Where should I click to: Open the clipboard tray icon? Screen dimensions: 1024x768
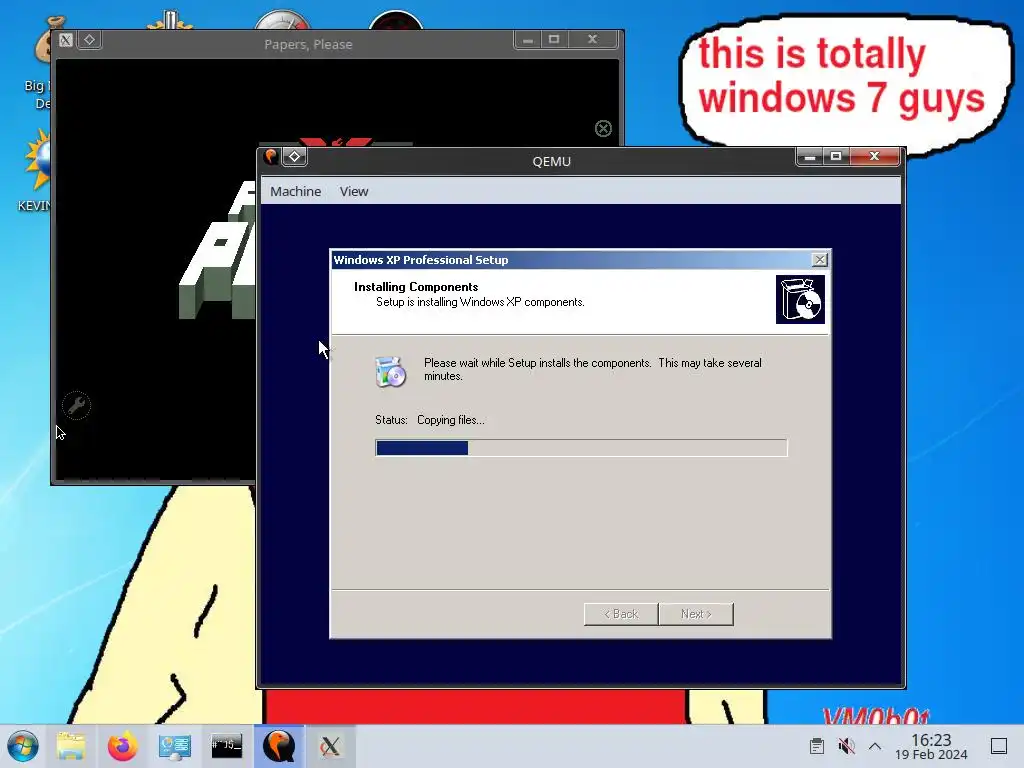(x=816, y=746)
